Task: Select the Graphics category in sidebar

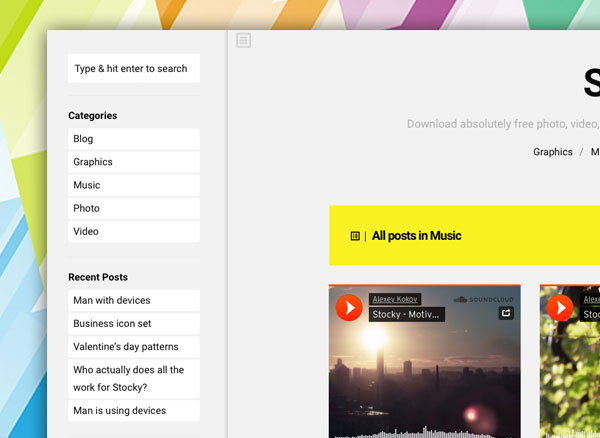Action: pyautogui.click(x=134, y=162)
